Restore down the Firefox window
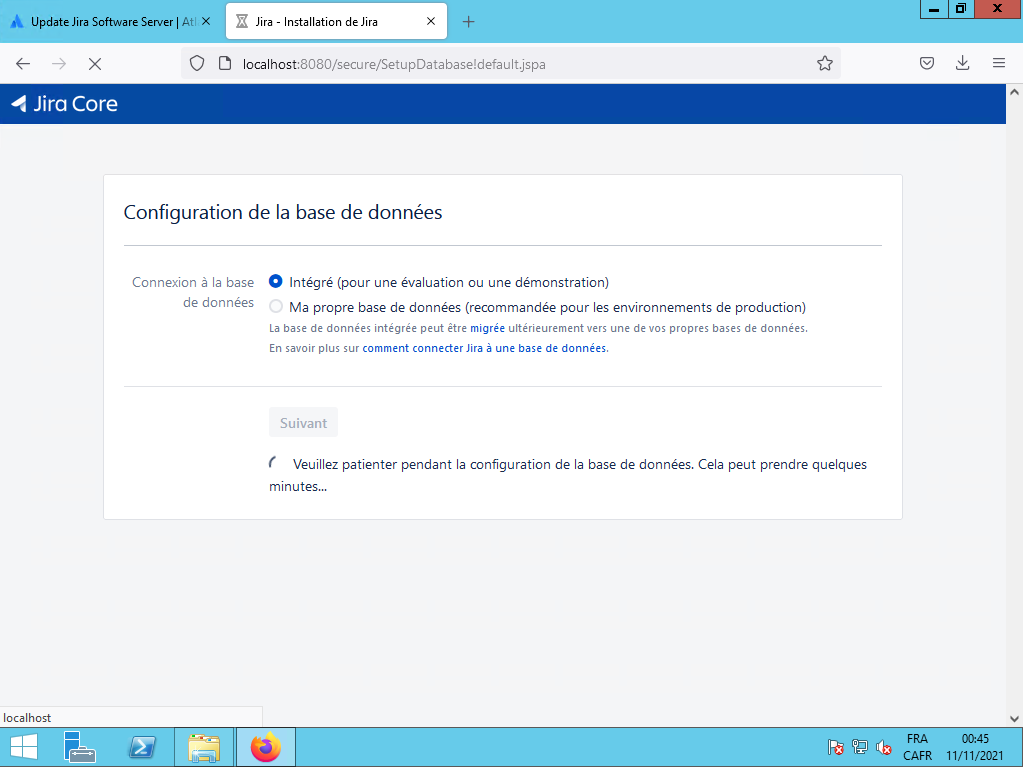The height and width of the screenshot is (767, 1023). click(960, 9)
